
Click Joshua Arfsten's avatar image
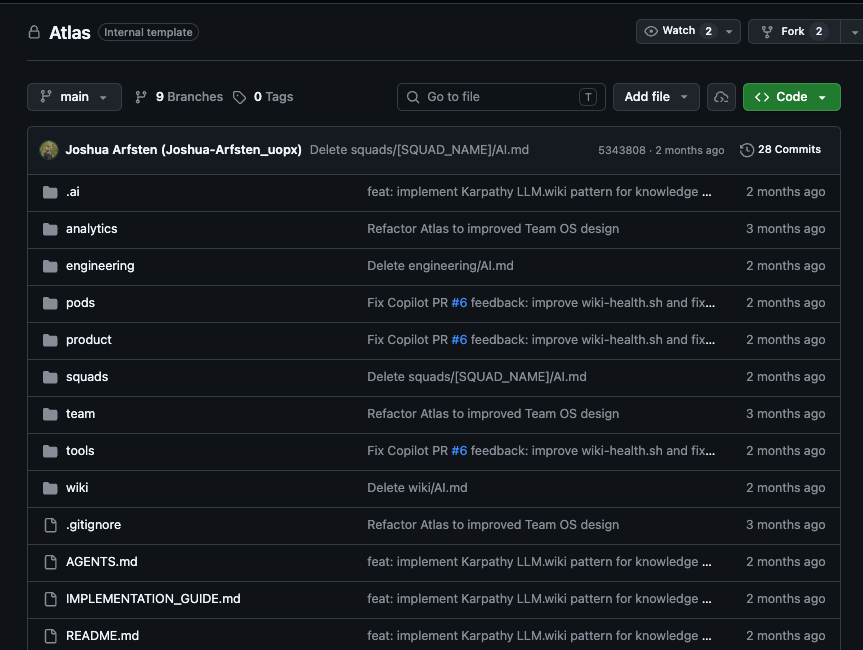49,150
